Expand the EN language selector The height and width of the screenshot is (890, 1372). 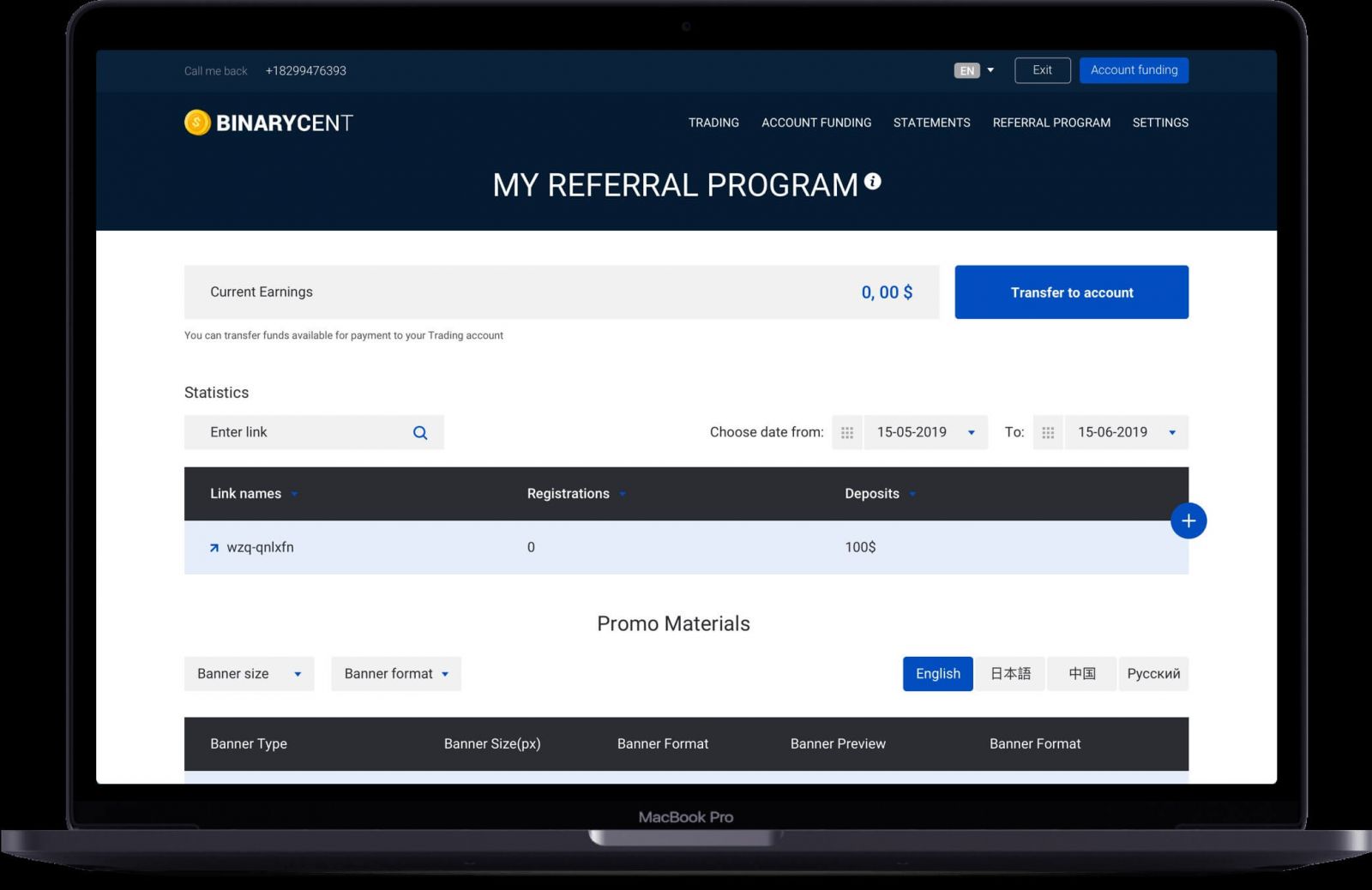974,70
